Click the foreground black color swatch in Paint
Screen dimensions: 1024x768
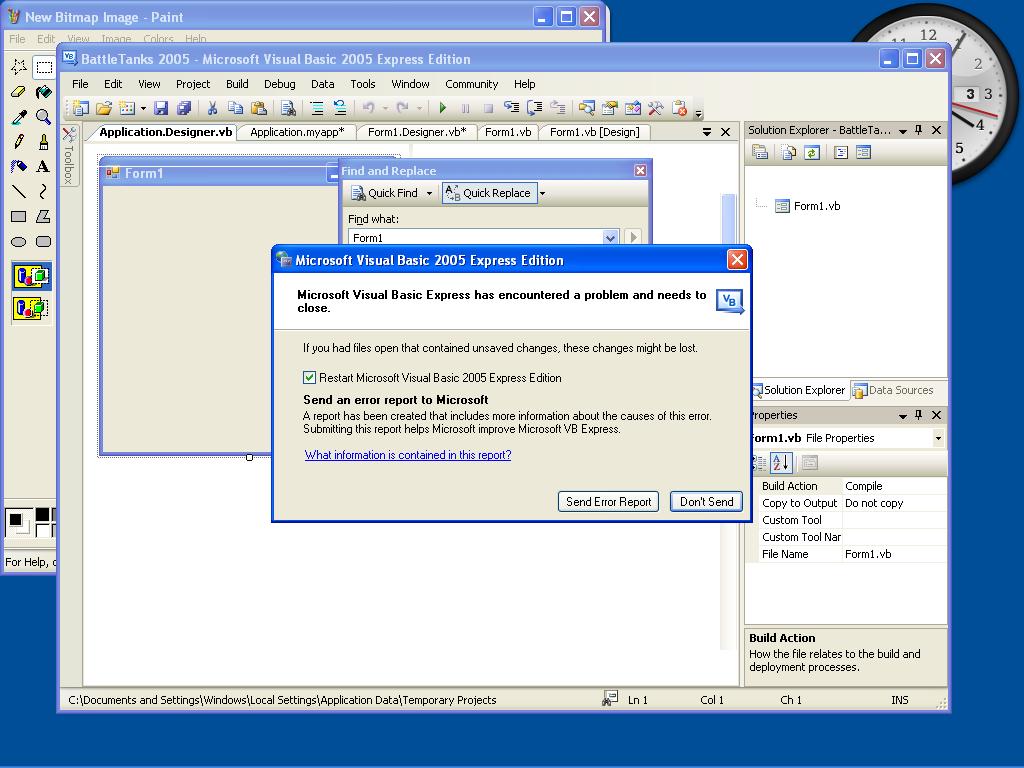pos(15,520)
